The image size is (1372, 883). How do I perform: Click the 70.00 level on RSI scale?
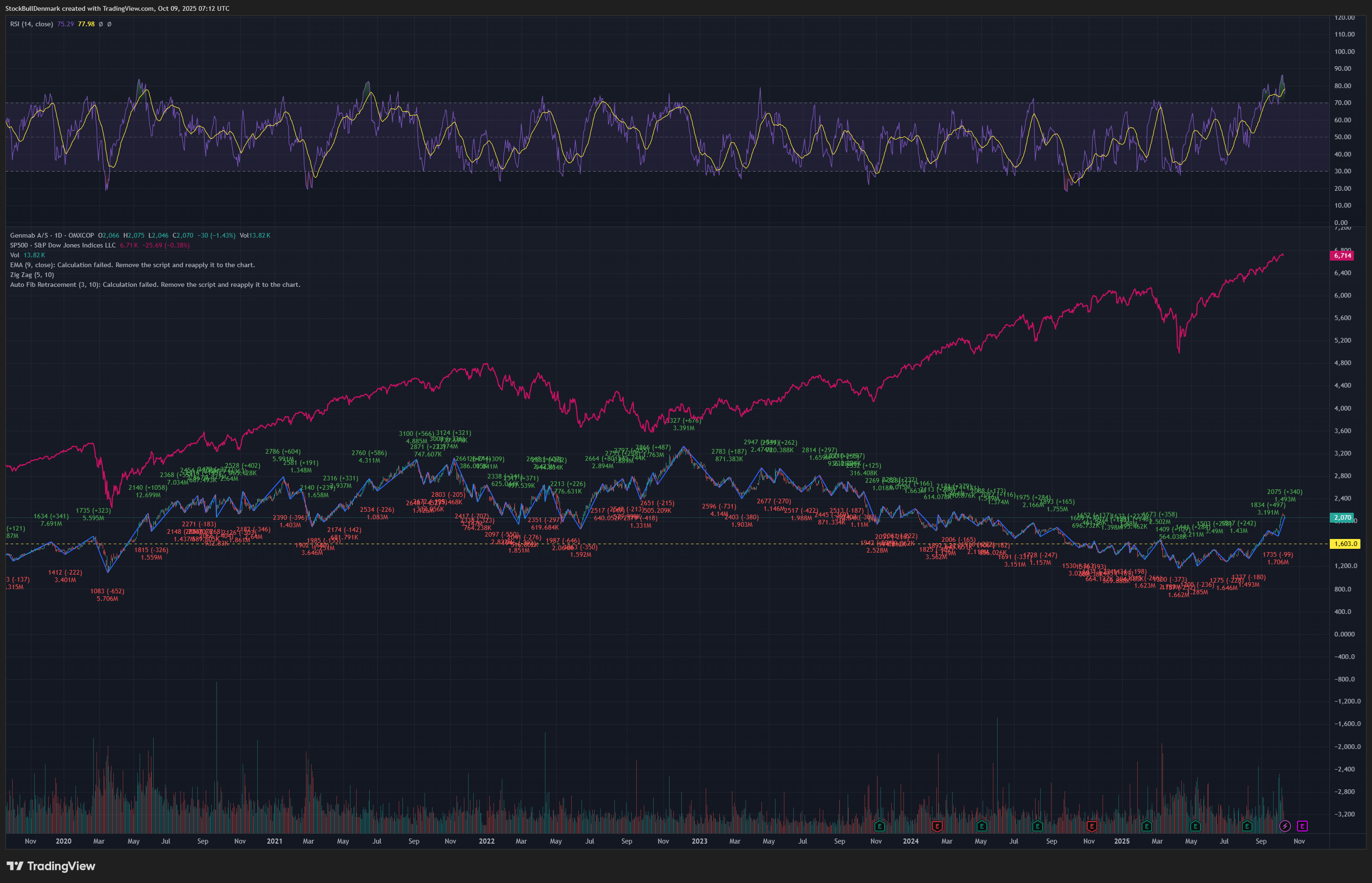(1343, 103)
